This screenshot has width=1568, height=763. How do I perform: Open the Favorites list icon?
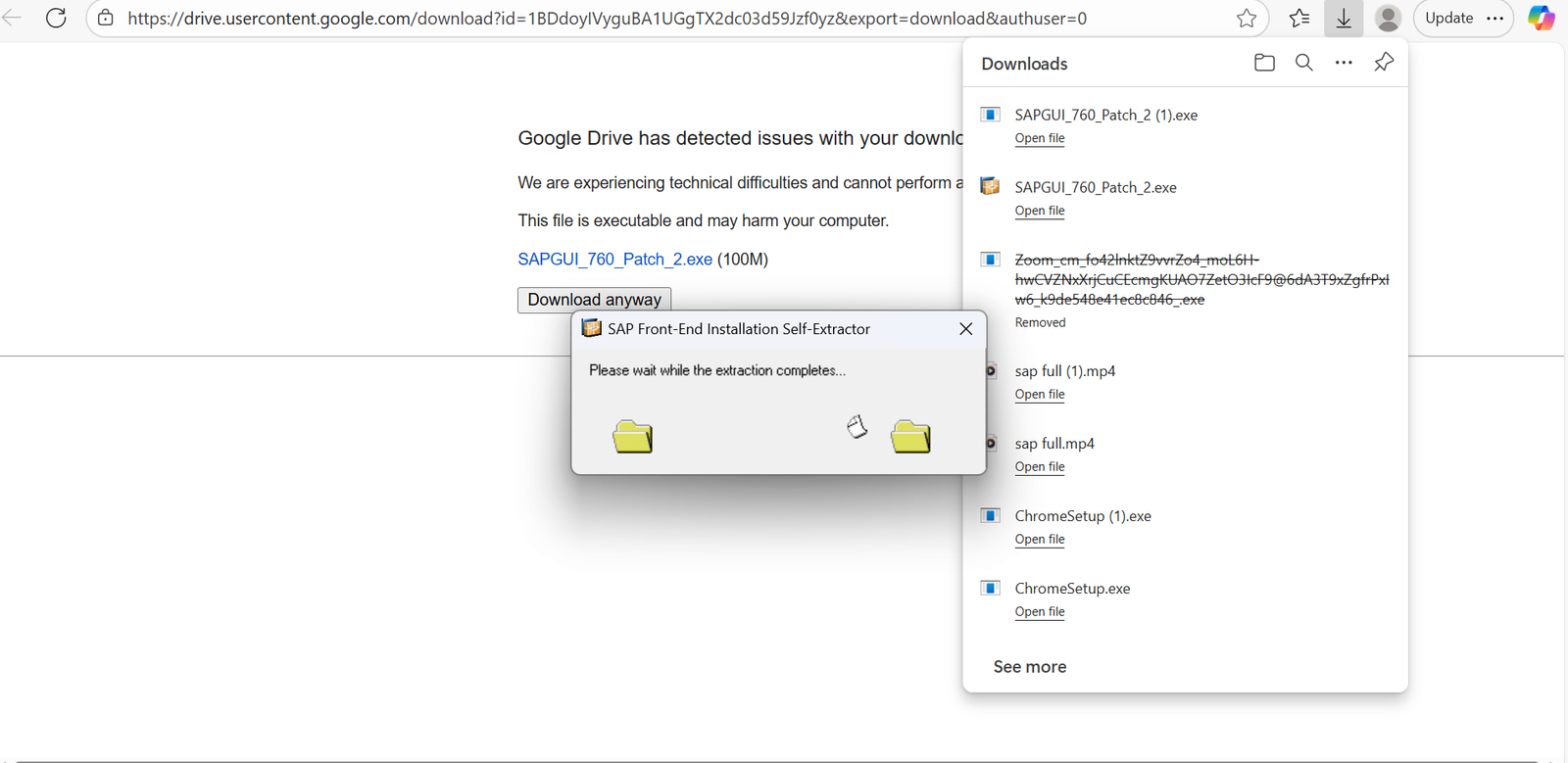tap(1298, 19)
